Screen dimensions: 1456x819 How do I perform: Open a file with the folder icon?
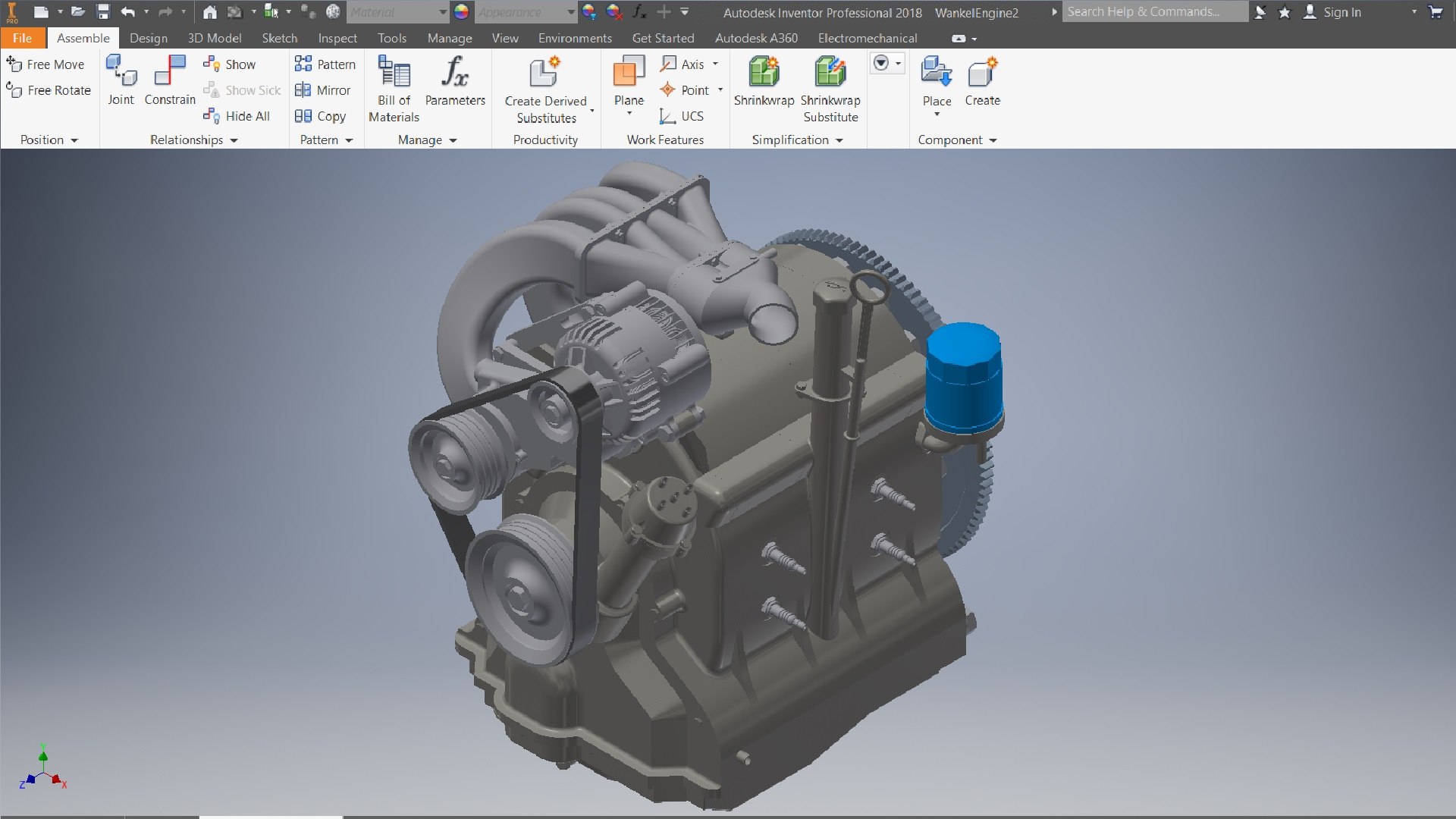pyautogui.click(x=78, y=12)
